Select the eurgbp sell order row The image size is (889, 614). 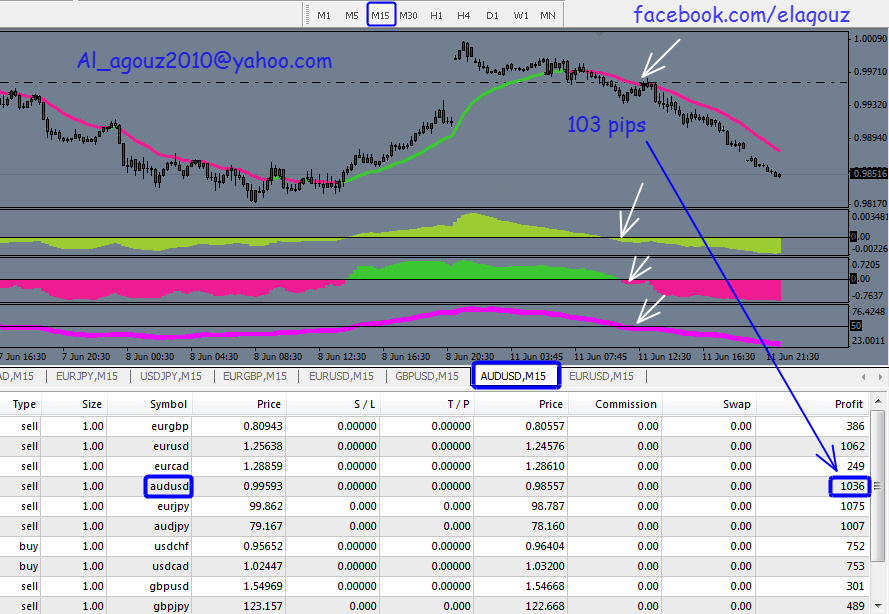[x=434, y=426]
